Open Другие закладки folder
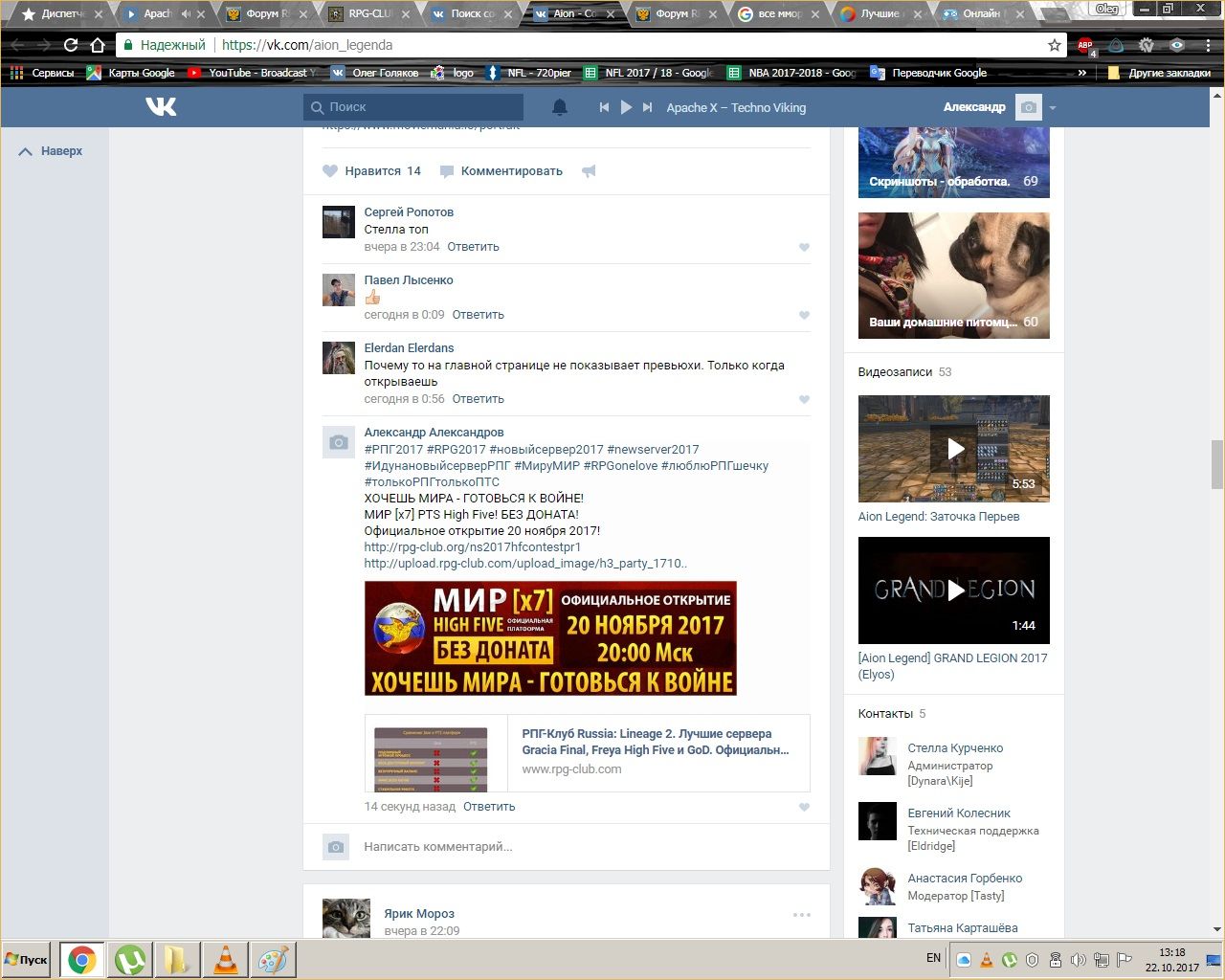This screenshot has width=1225, height=980. [x=1159, y=73]
